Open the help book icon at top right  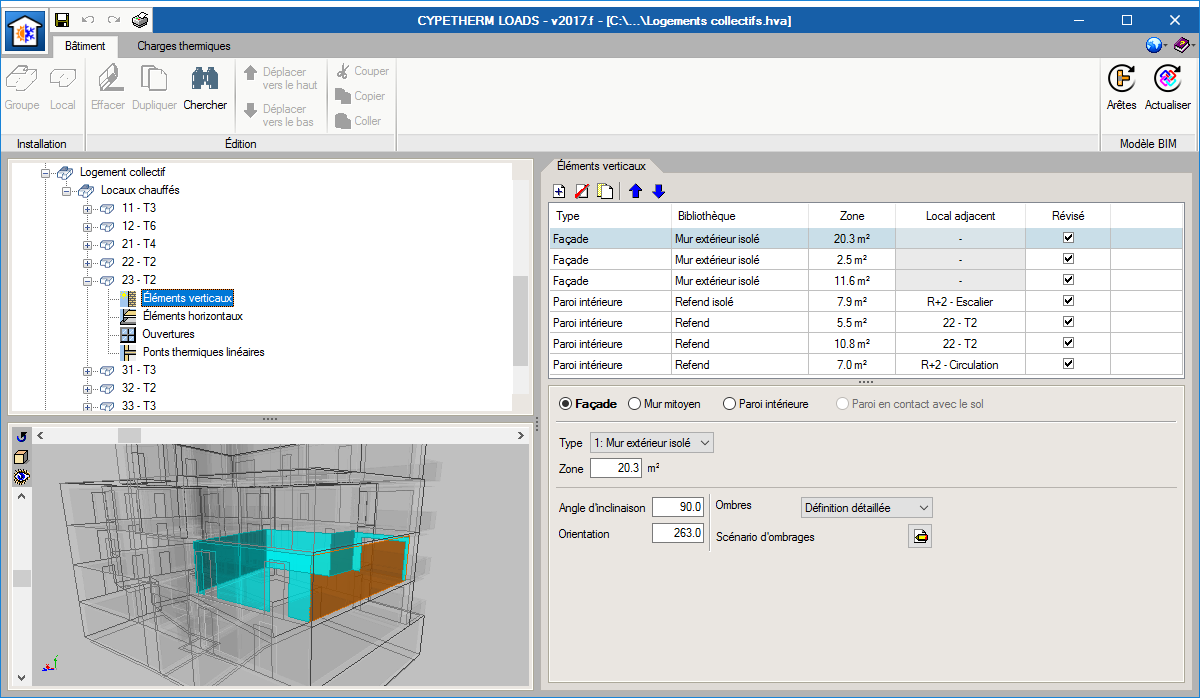(1183, 45)
